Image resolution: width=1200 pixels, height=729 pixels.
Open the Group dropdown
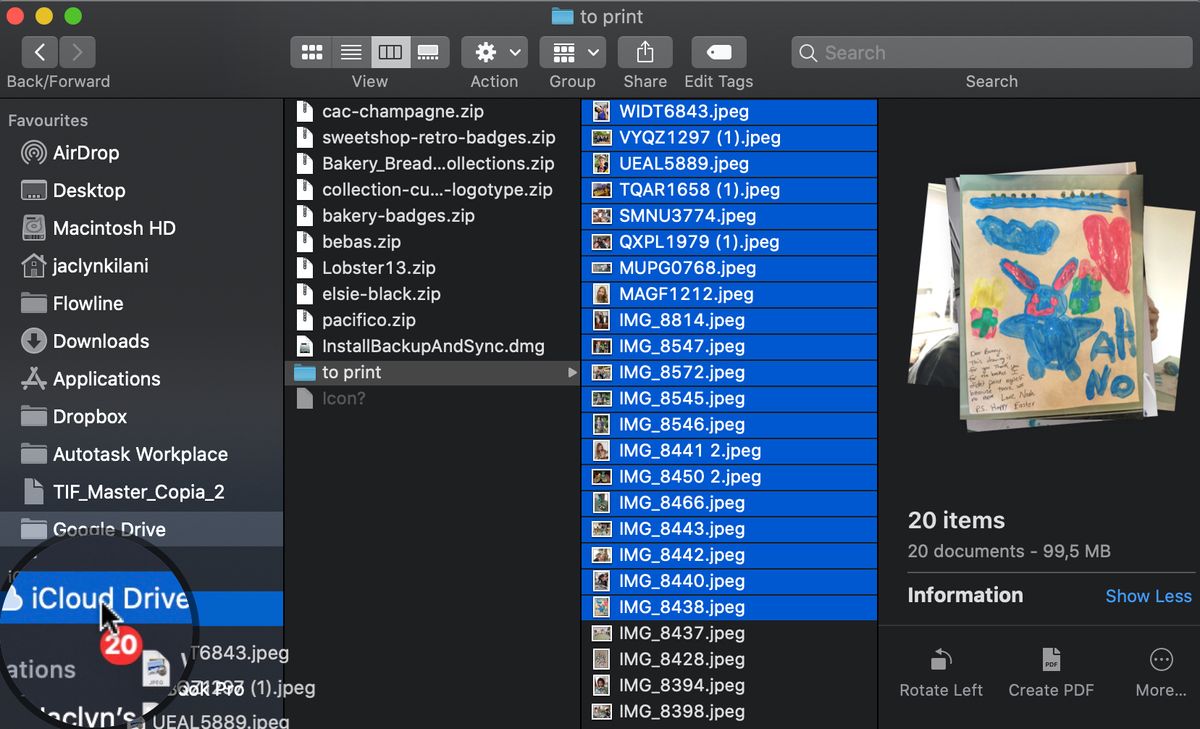coord(572,51)
